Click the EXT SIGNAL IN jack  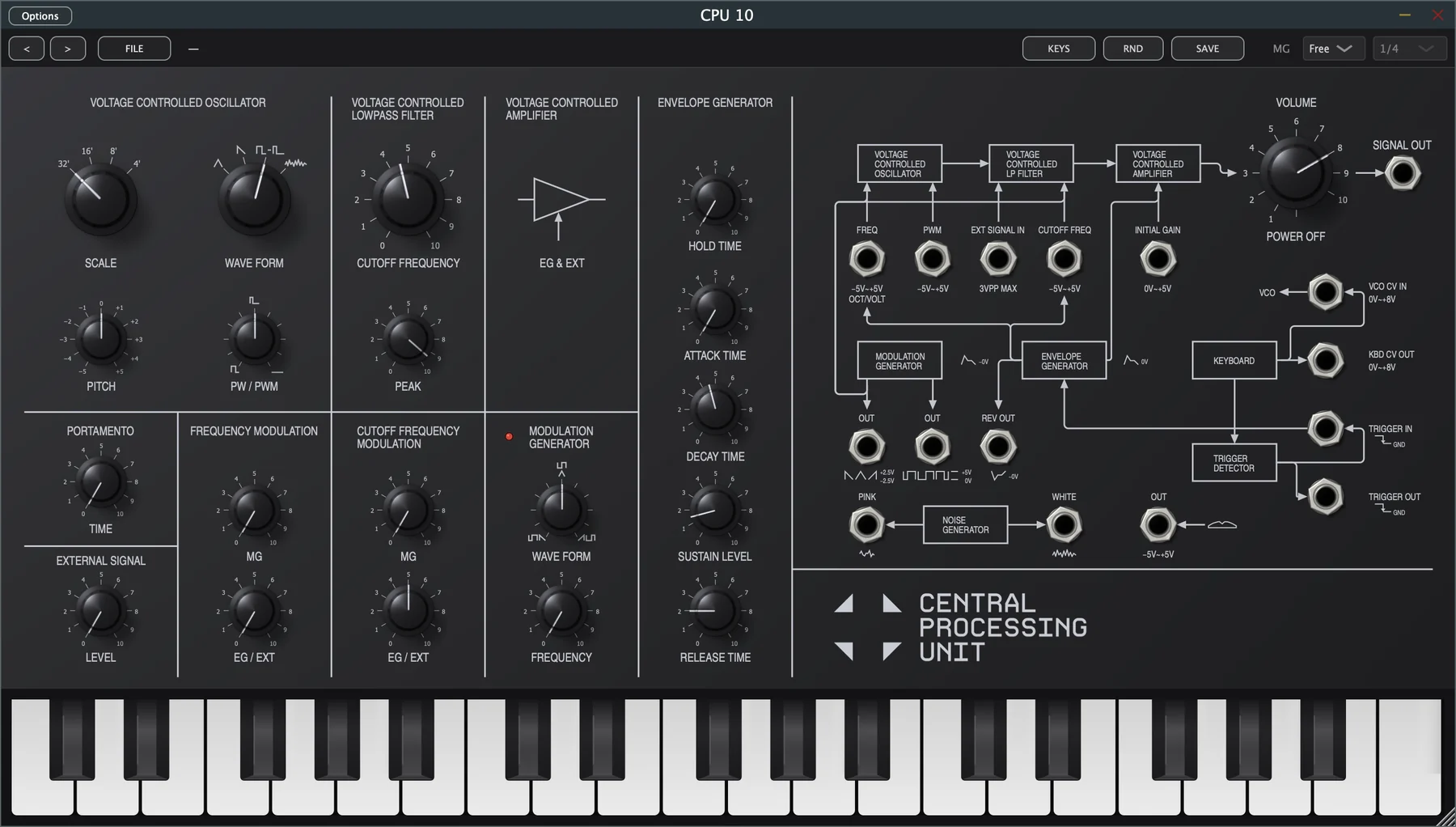997,259
